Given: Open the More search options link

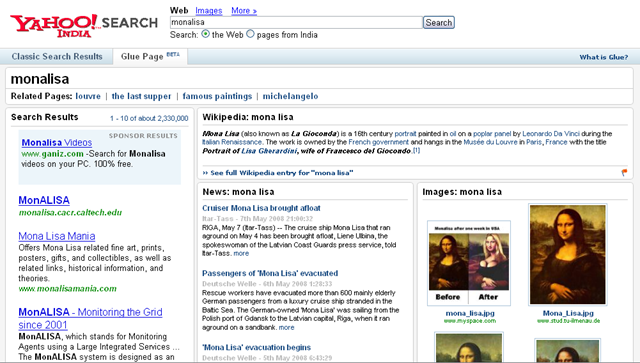Looking at the screenshot, I should [x=244, y=11].
